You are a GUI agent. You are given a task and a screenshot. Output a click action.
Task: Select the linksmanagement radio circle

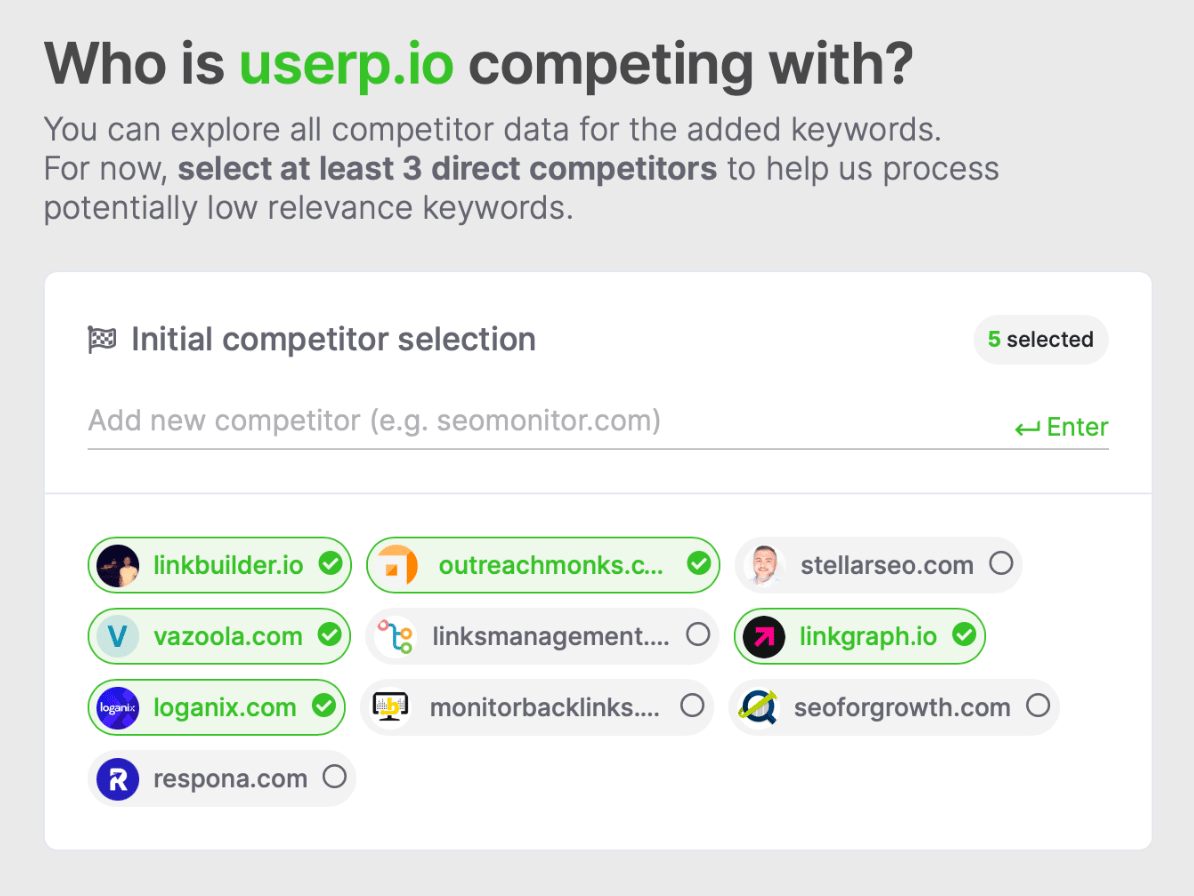click(698, 634)
